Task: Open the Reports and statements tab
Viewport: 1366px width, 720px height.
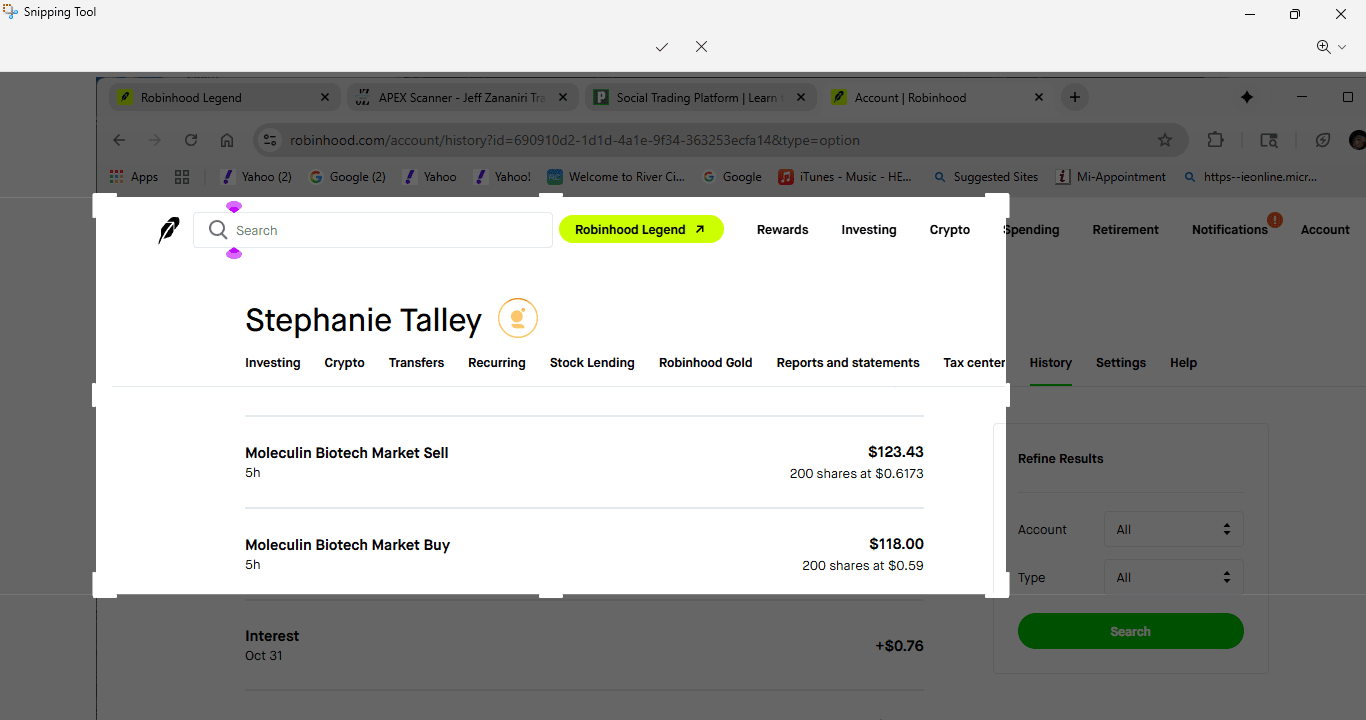Action: [848, 363]
